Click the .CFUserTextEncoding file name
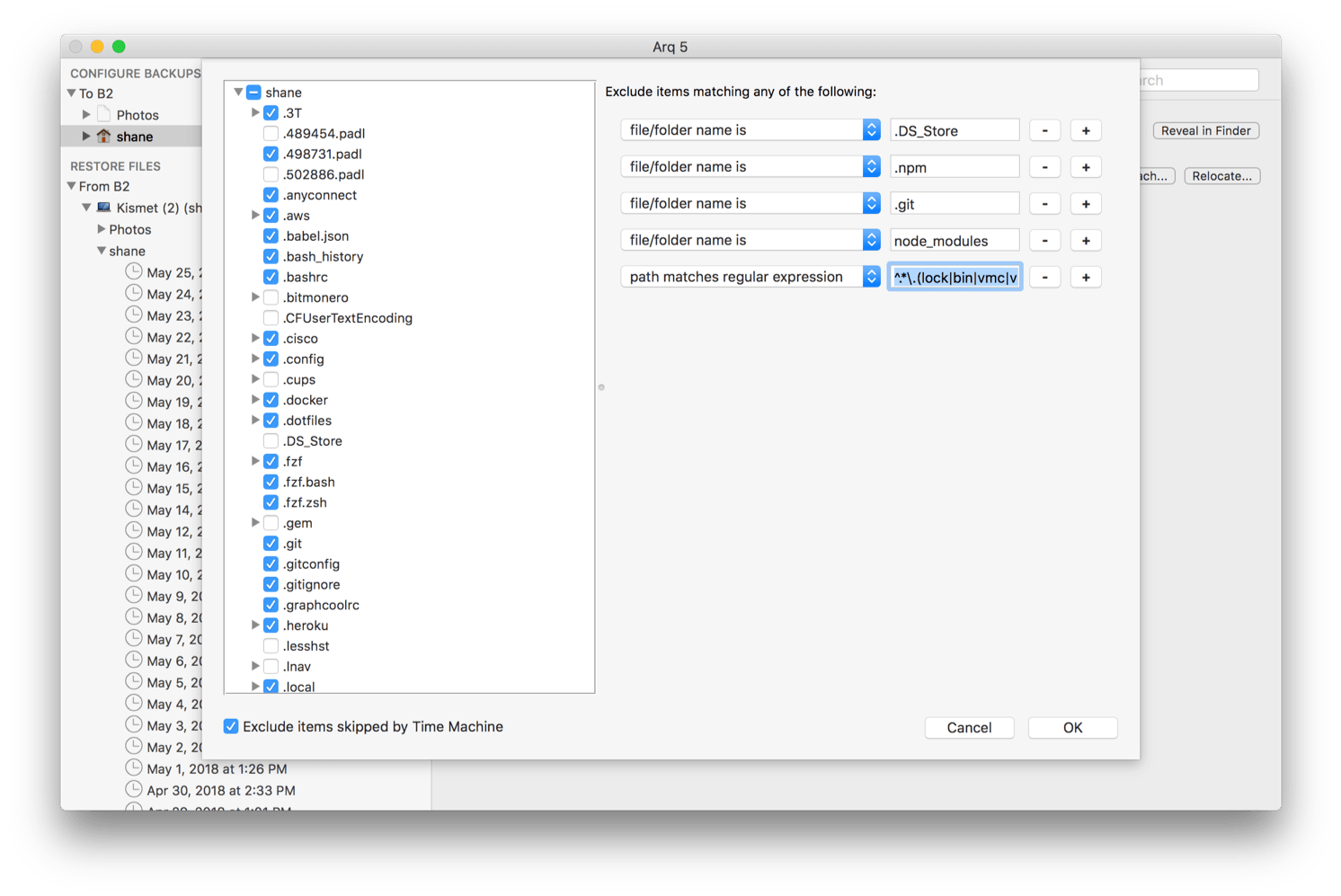This screenshot has height=896, width=1341. point(348,317)
